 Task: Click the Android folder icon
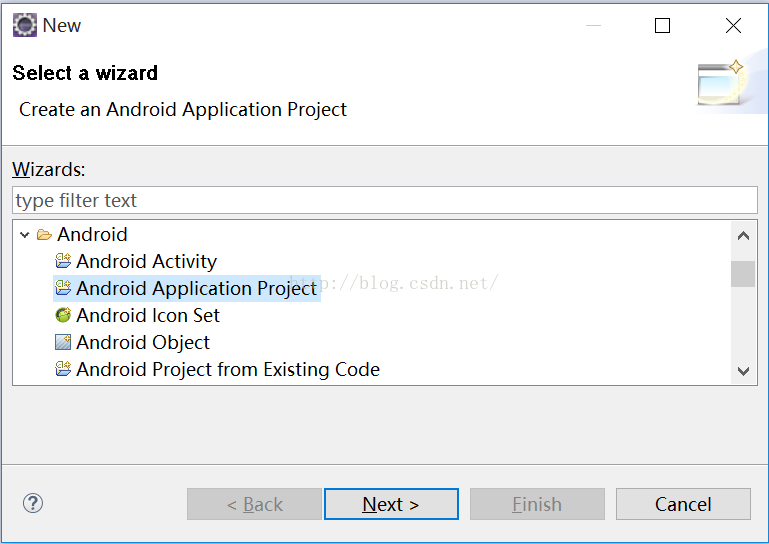click(44, 235)
